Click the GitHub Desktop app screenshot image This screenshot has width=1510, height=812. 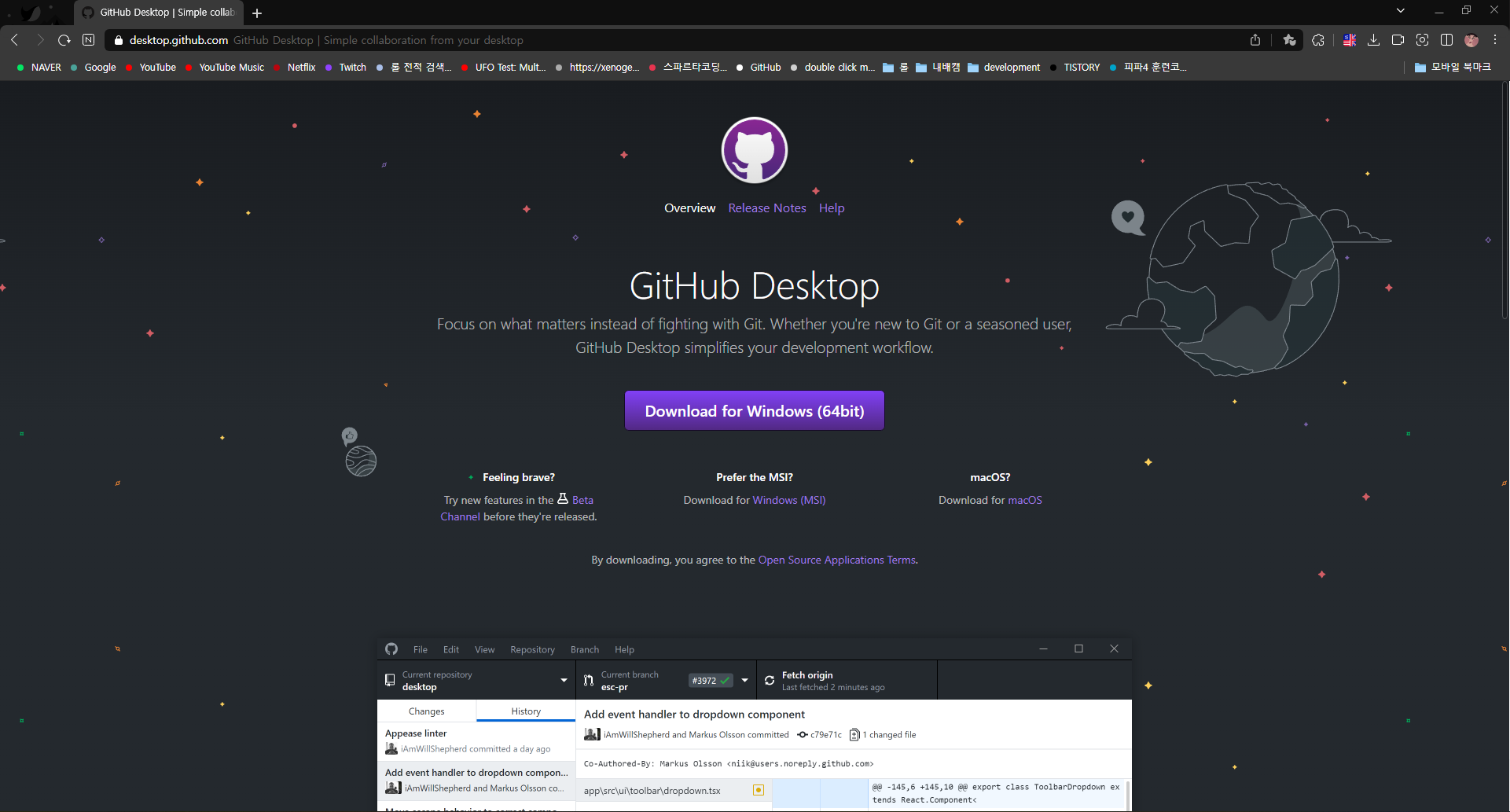[x=755, y=724]
